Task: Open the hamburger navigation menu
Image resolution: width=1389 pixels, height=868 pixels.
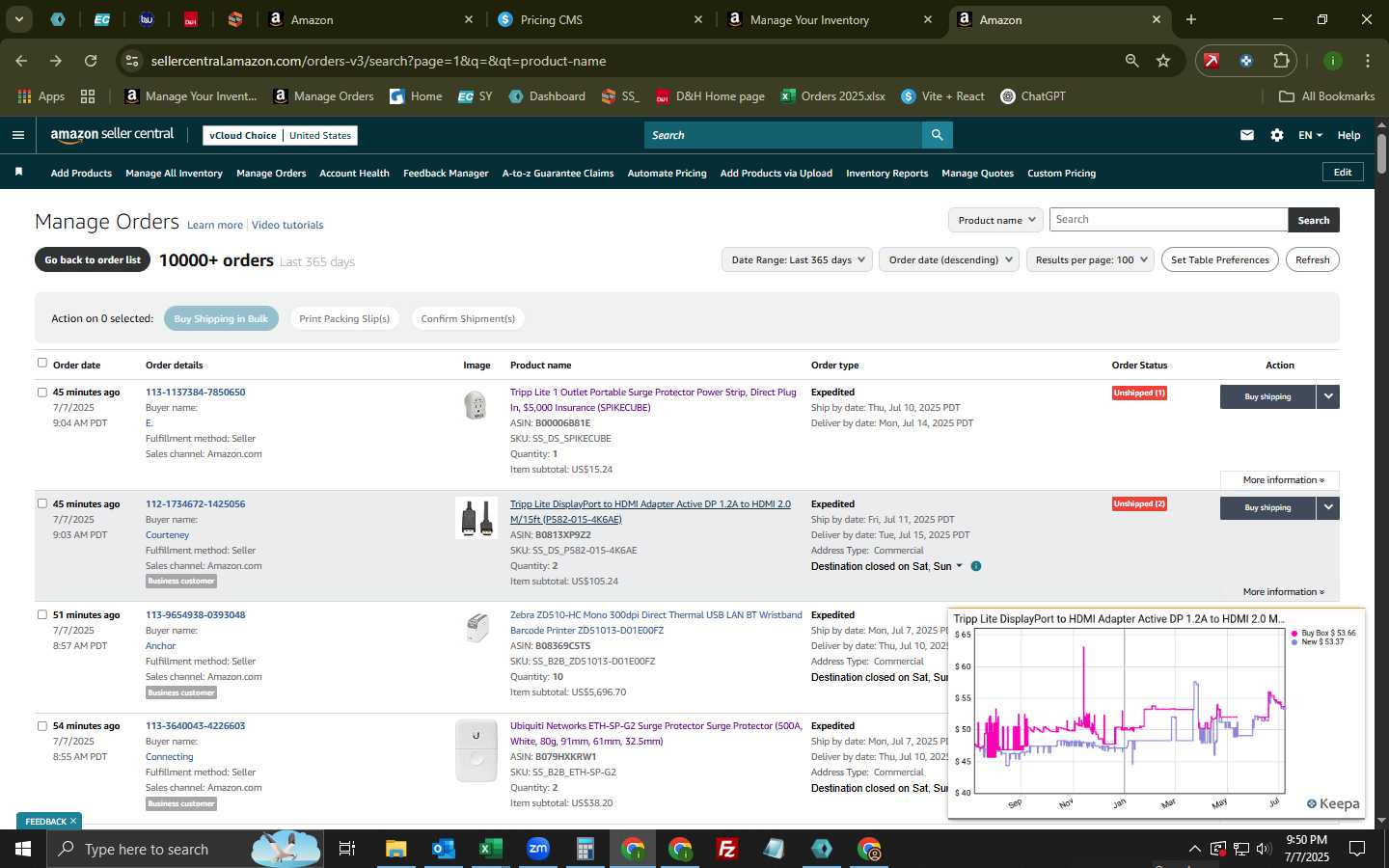Action: tap(17, 135)
